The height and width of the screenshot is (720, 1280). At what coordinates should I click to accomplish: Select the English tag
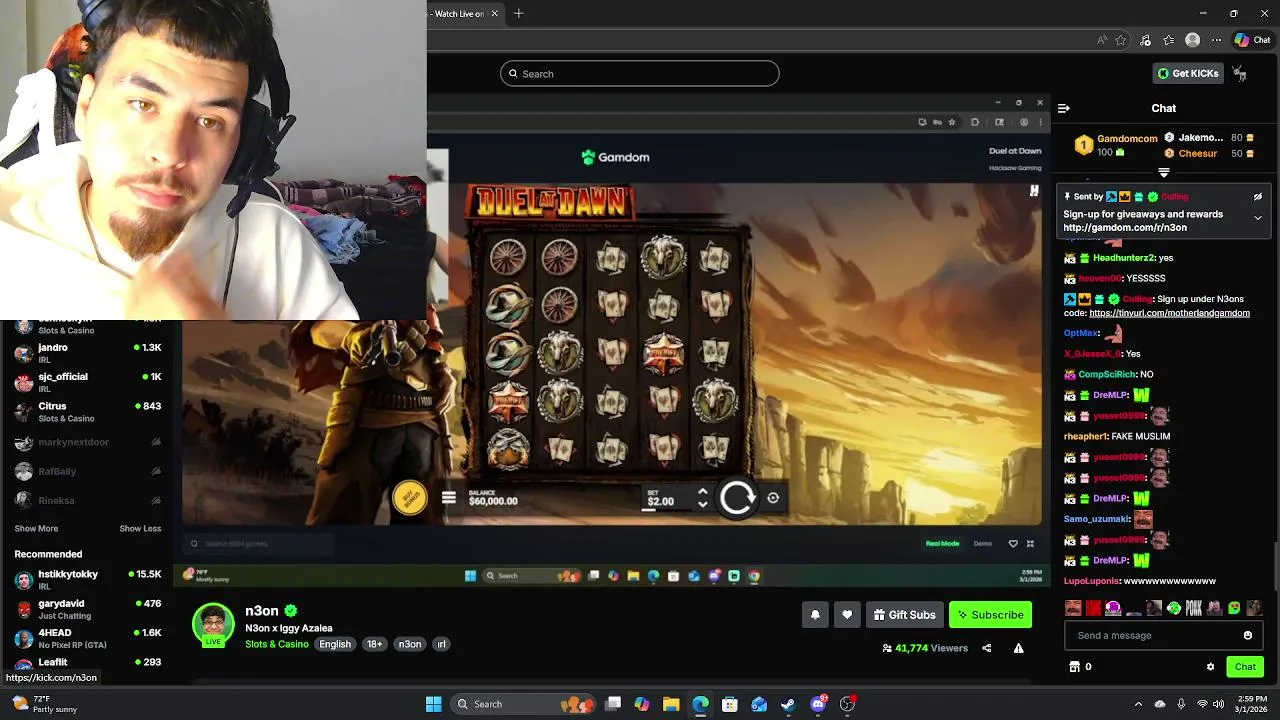335,644
